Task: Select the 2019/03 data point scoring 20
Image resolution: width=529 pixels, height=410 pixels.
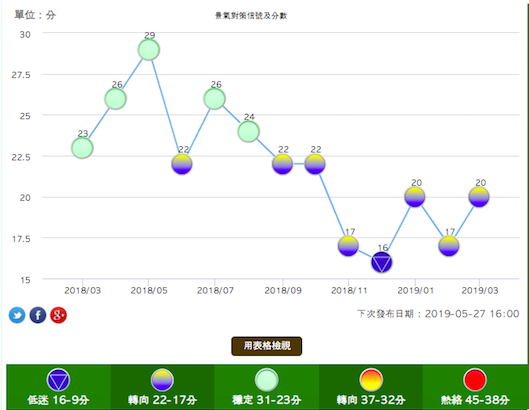Action: (479, 197)
